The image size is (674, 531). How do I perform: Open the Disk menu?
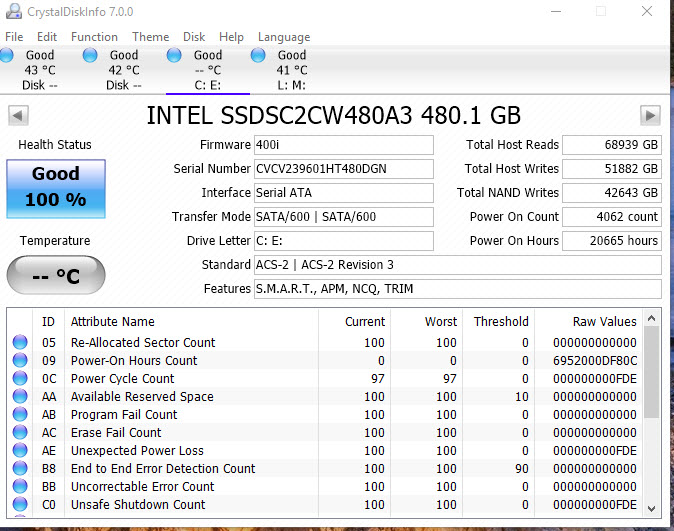click(194, 37)
